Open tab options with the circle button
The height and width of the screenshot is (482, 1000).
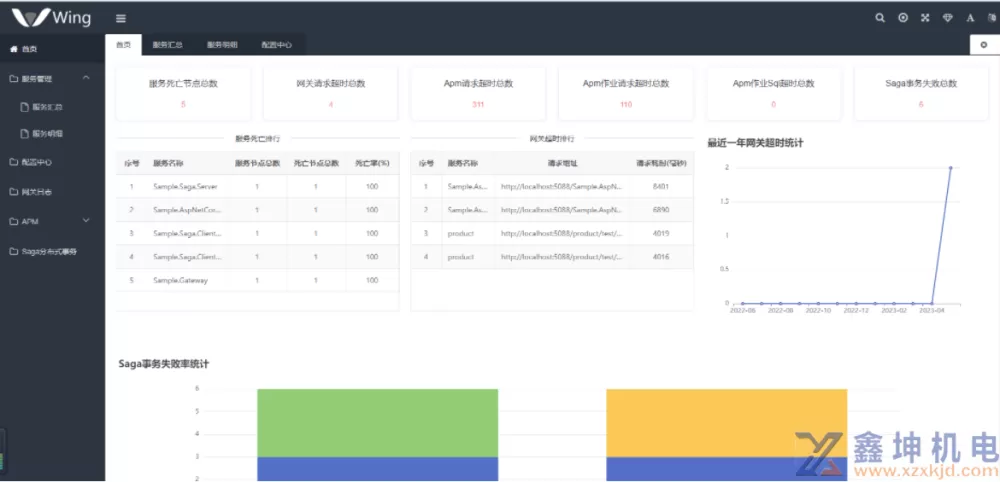click(x=984, y=45)
